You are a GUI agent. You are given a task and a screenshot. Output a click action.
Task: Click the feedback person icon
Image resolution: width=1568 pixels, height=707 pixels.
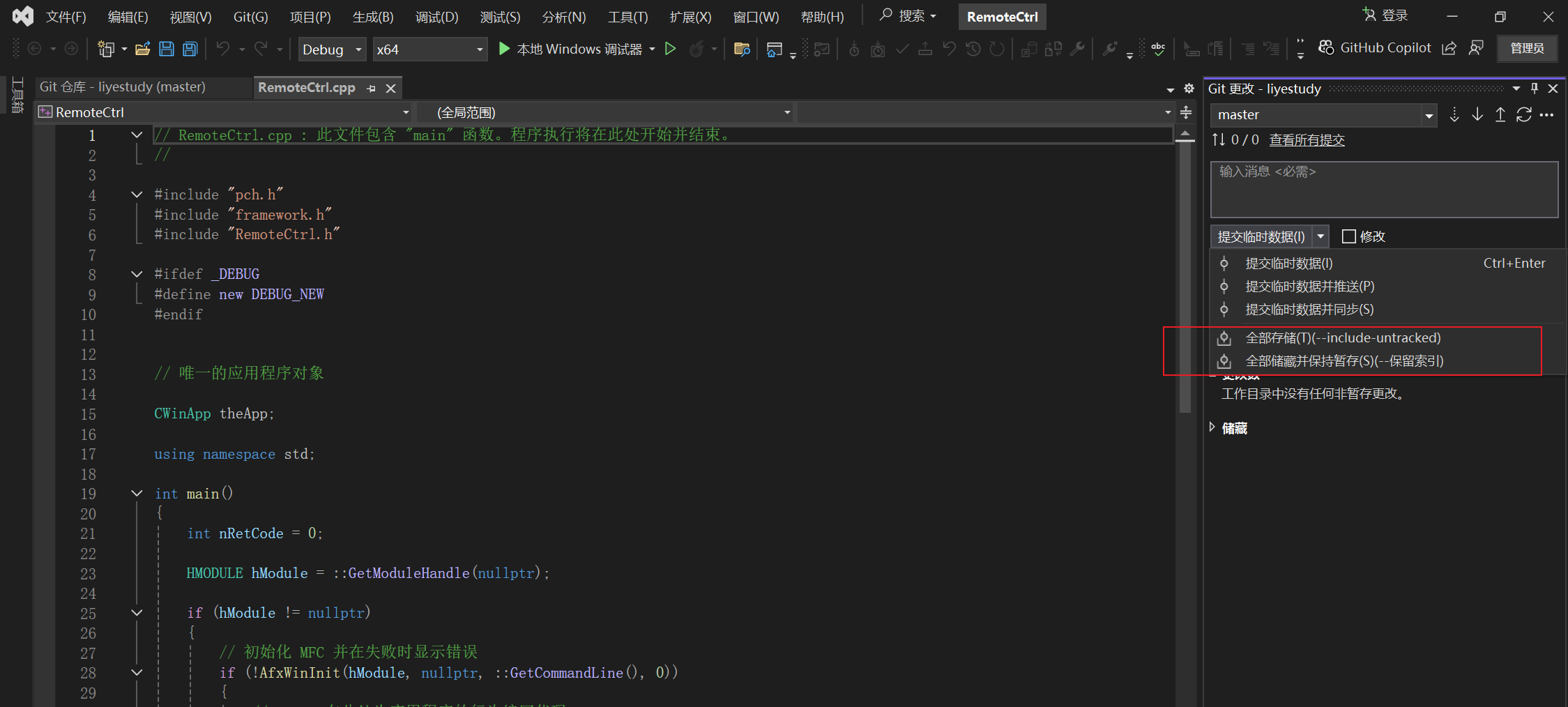(x=1475, y=48)
